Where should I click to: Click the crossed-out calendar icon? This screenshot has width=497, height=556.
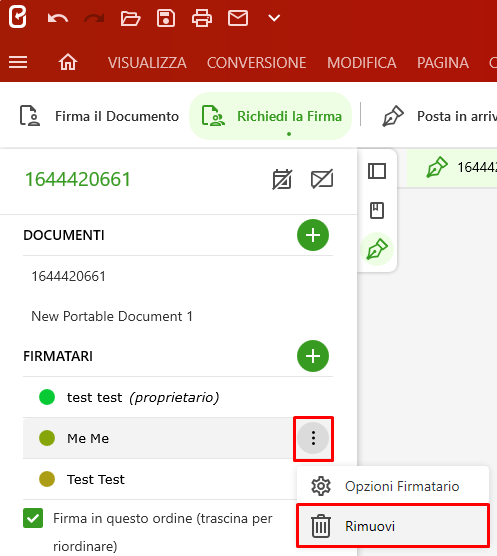coord(282,179)
